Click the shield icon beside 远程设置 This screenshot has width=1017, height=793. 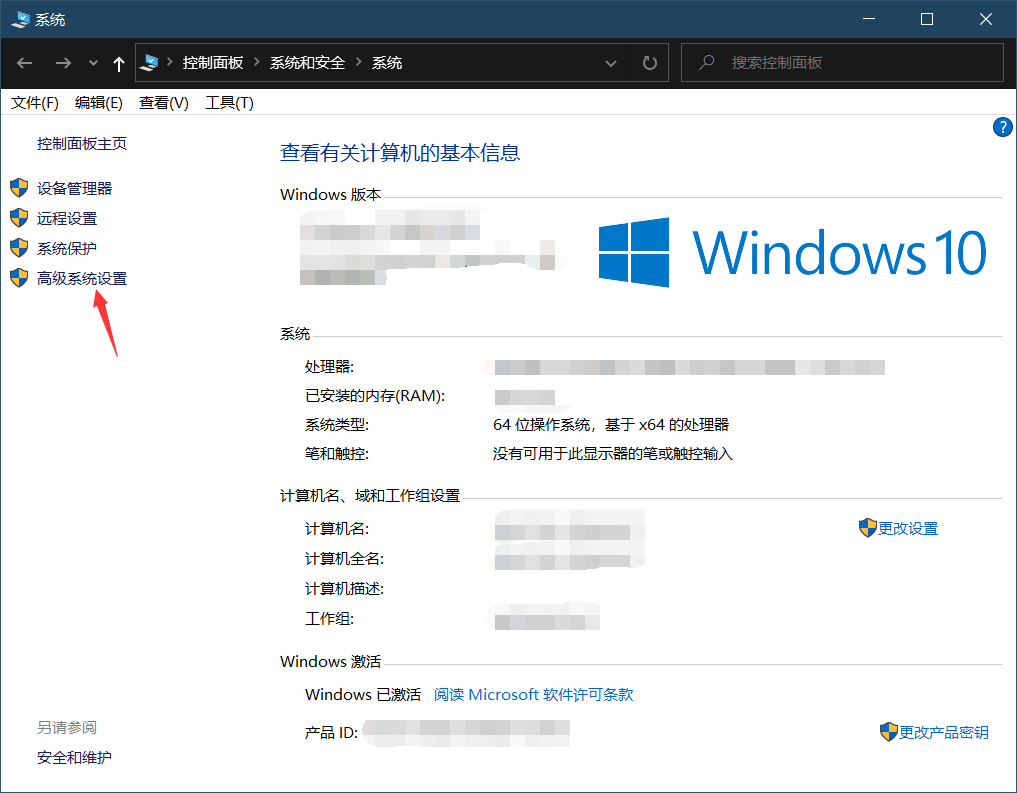click(19, 218)
